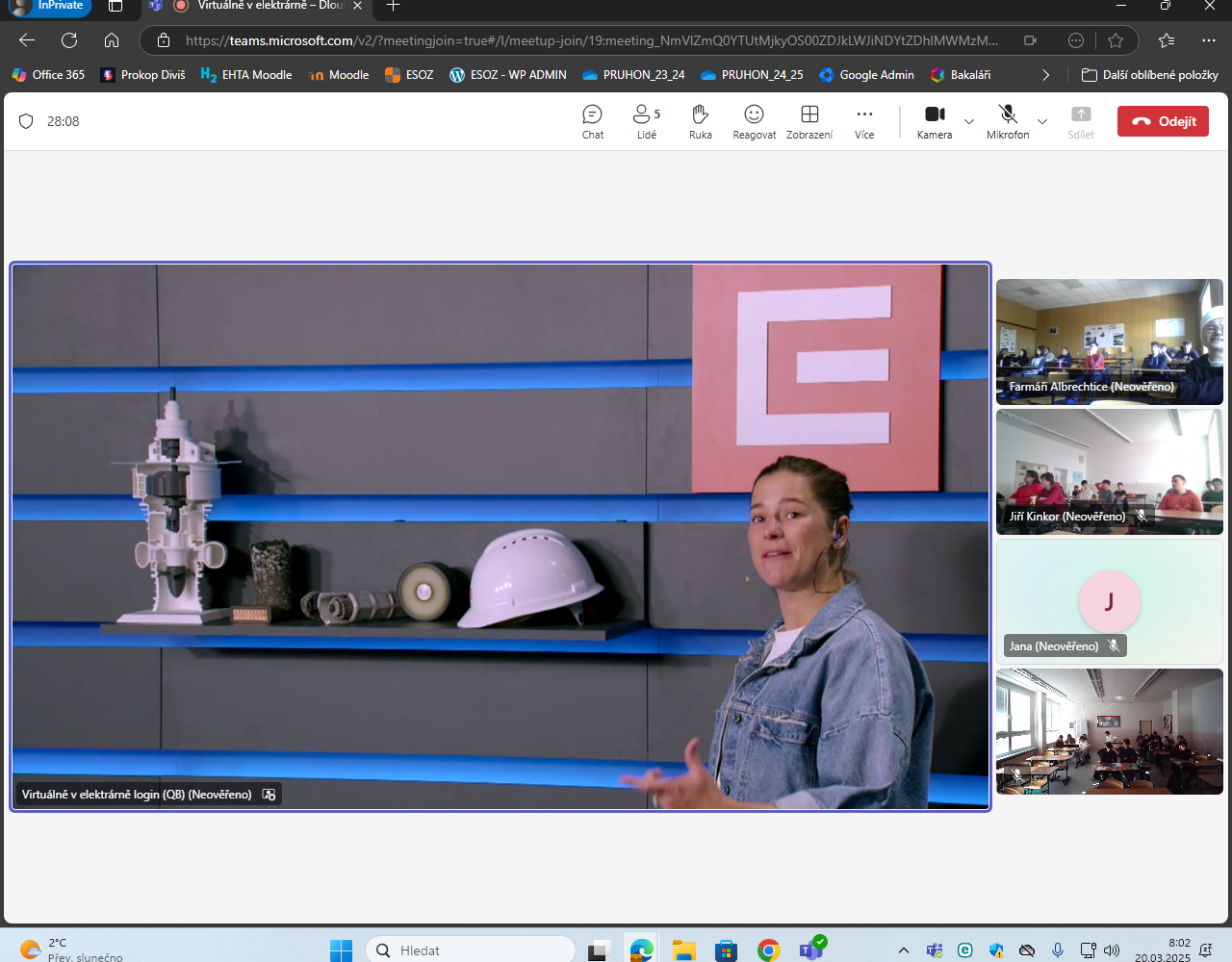The image size is (1232, 962).
Task: Open the Více more-actions menu
Action: click(x=864, y=121)
